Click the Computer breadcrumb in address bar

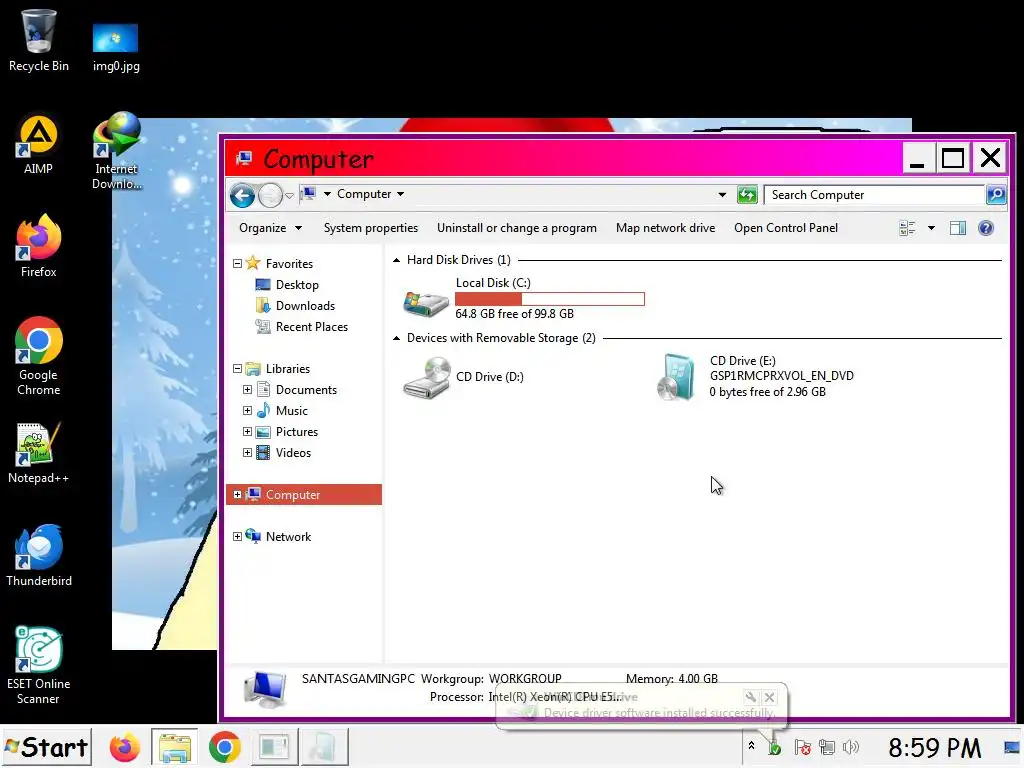[x=364, y=194]
